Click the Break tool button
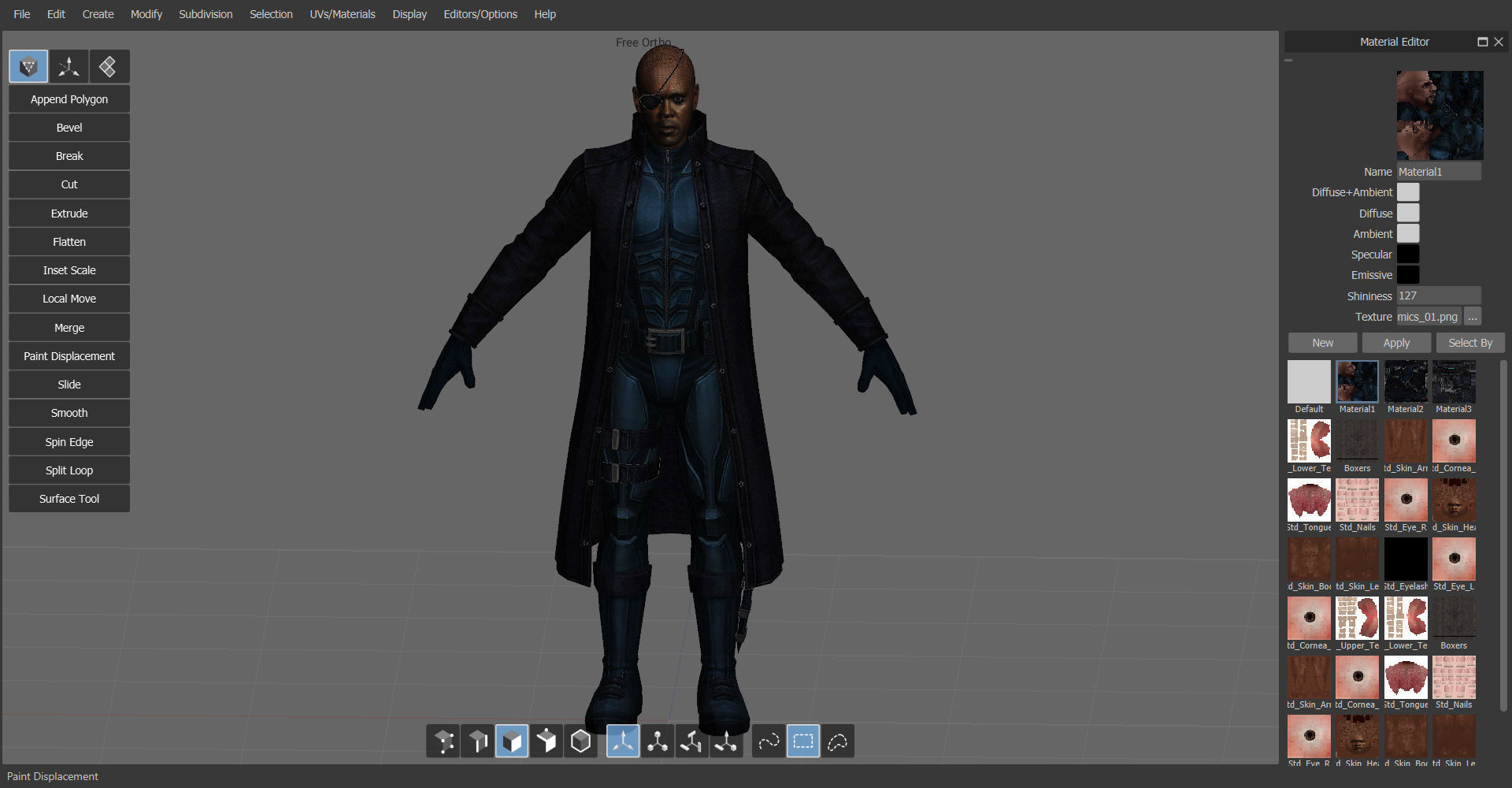The height and width of the screenshot is (788, 1512). (69, 156)
